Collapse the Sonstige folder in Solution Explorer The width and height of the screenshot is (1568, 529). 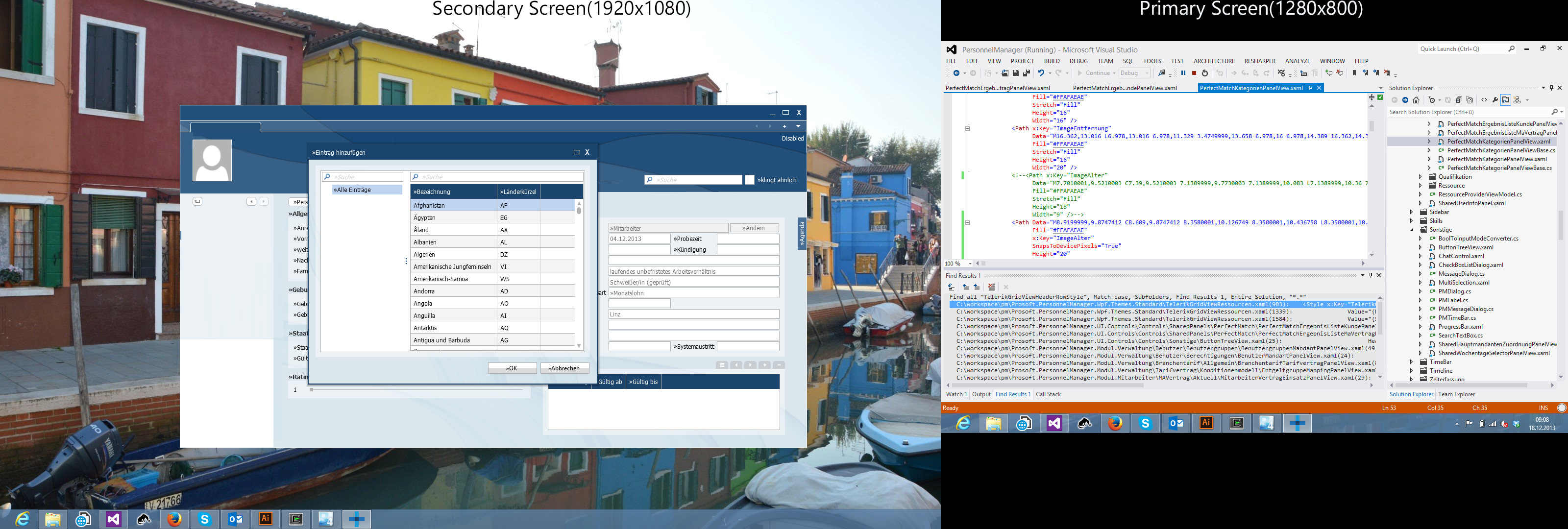[x=1412, y=230]
